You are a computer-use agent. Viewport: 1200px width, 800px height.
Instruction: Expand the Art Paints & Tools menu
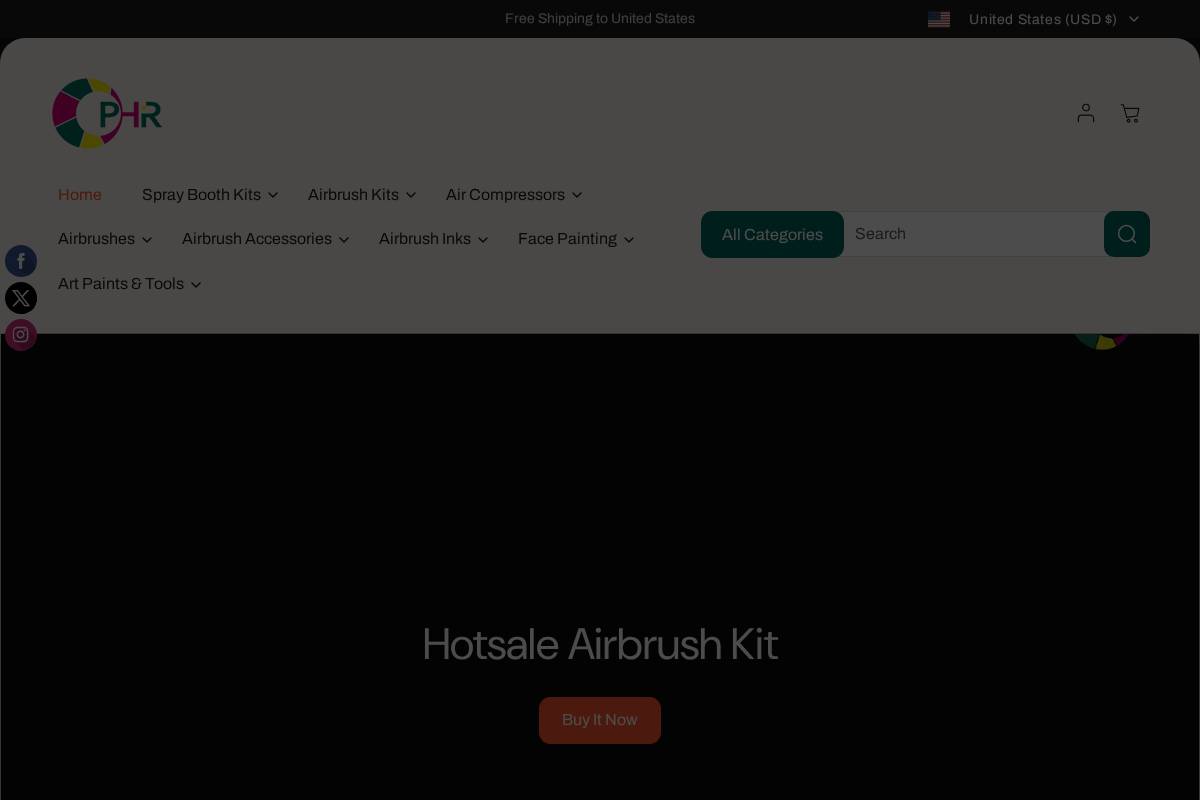[x=121, y=284]
